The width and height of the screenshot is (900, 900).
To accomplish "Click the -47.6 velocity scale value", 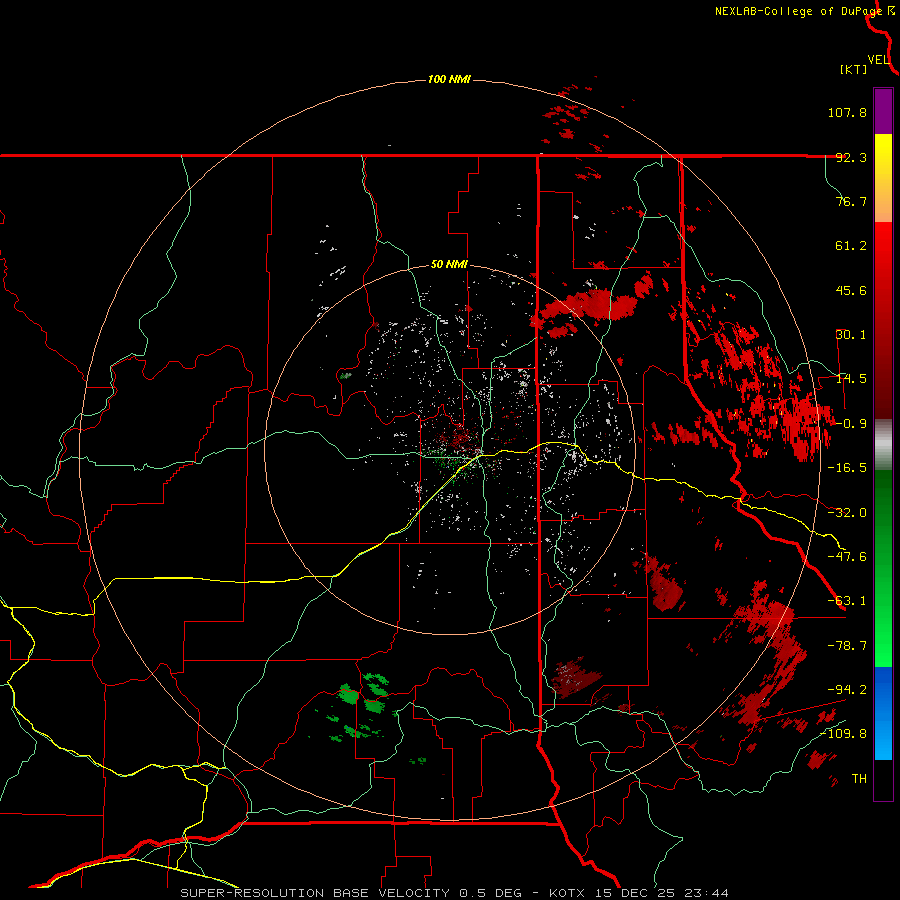I will (x=847, y=557).
